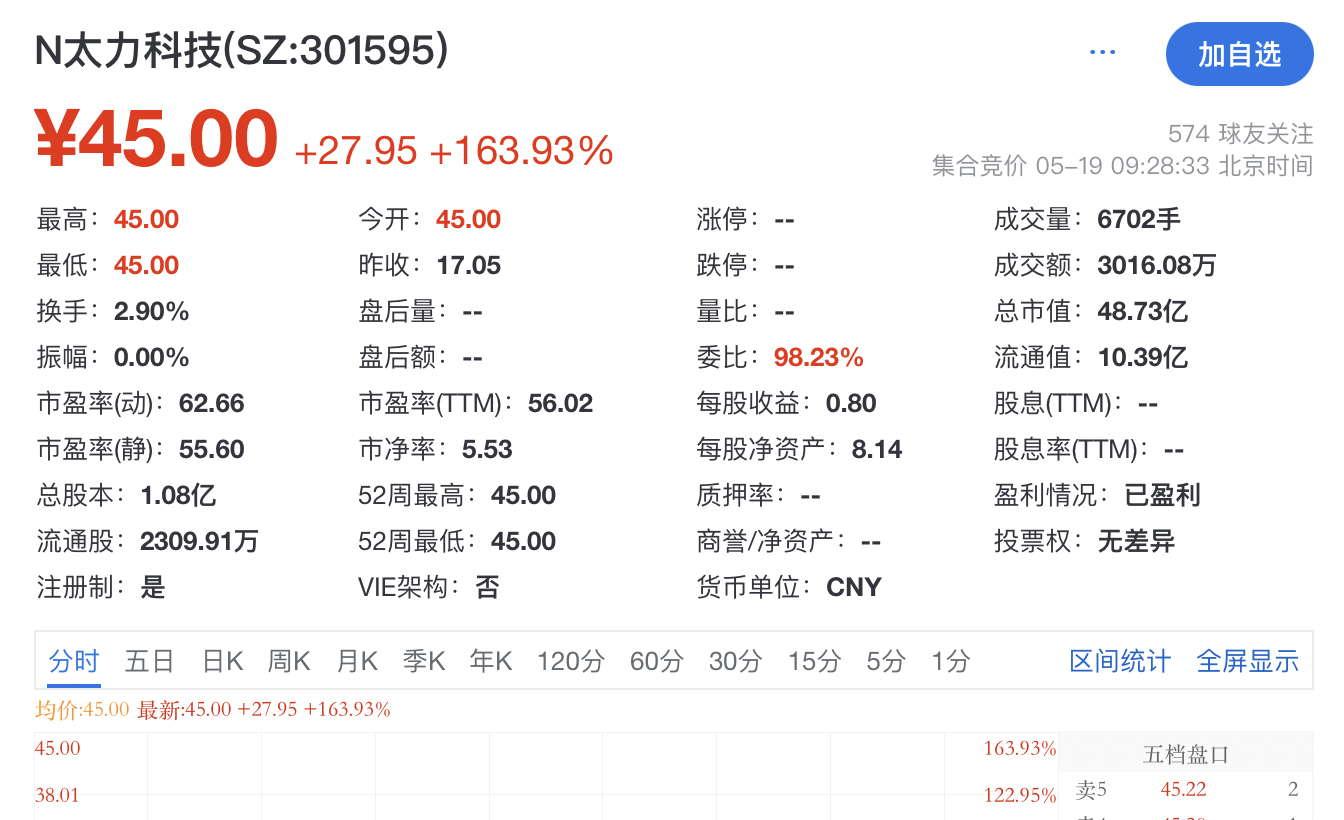Select the 五日 chart tab
The height and width of the screenshot is (820, 1344).
click(150, 661)
